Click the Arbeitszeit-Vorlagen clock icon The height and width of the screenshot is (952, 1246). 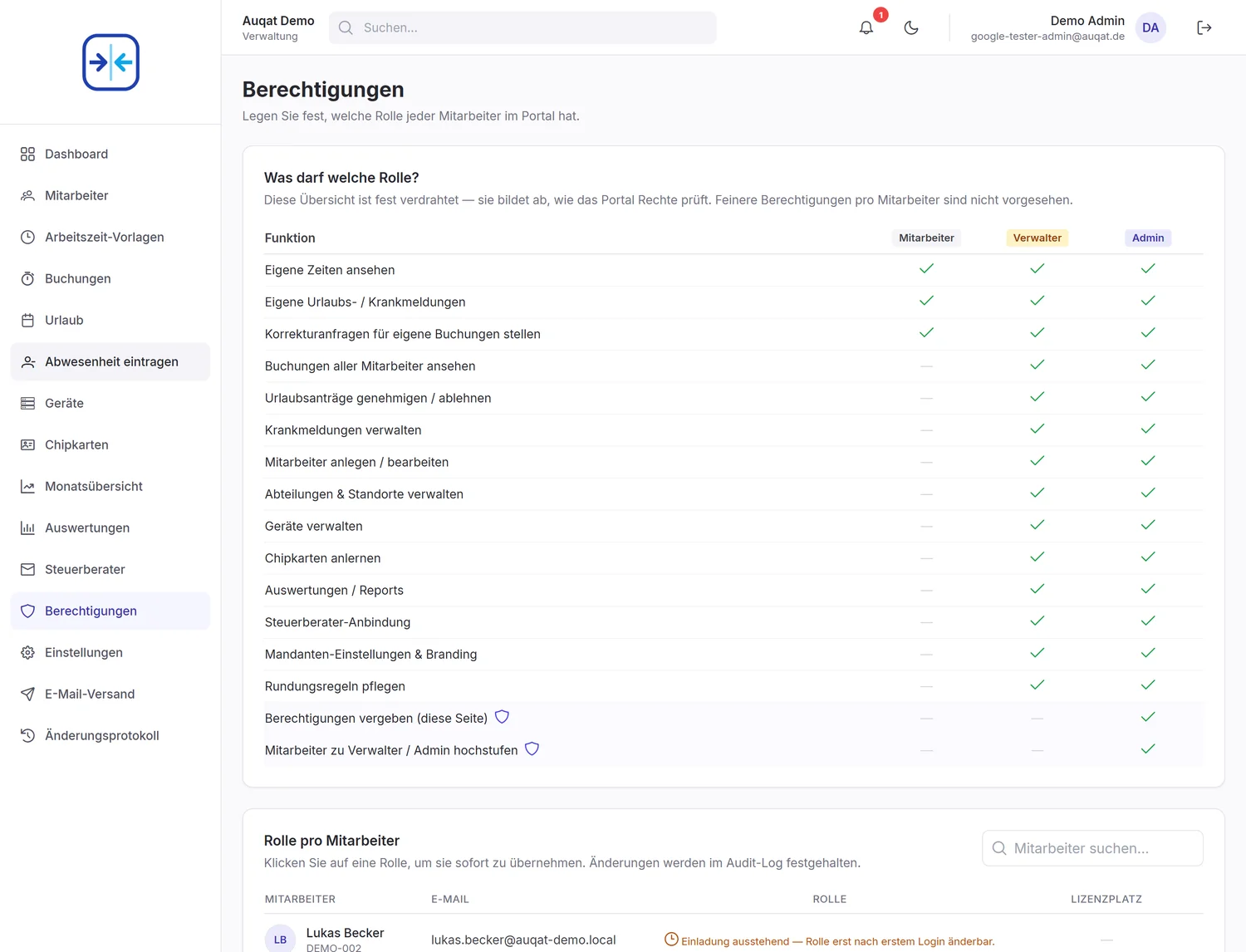point(27,237)
